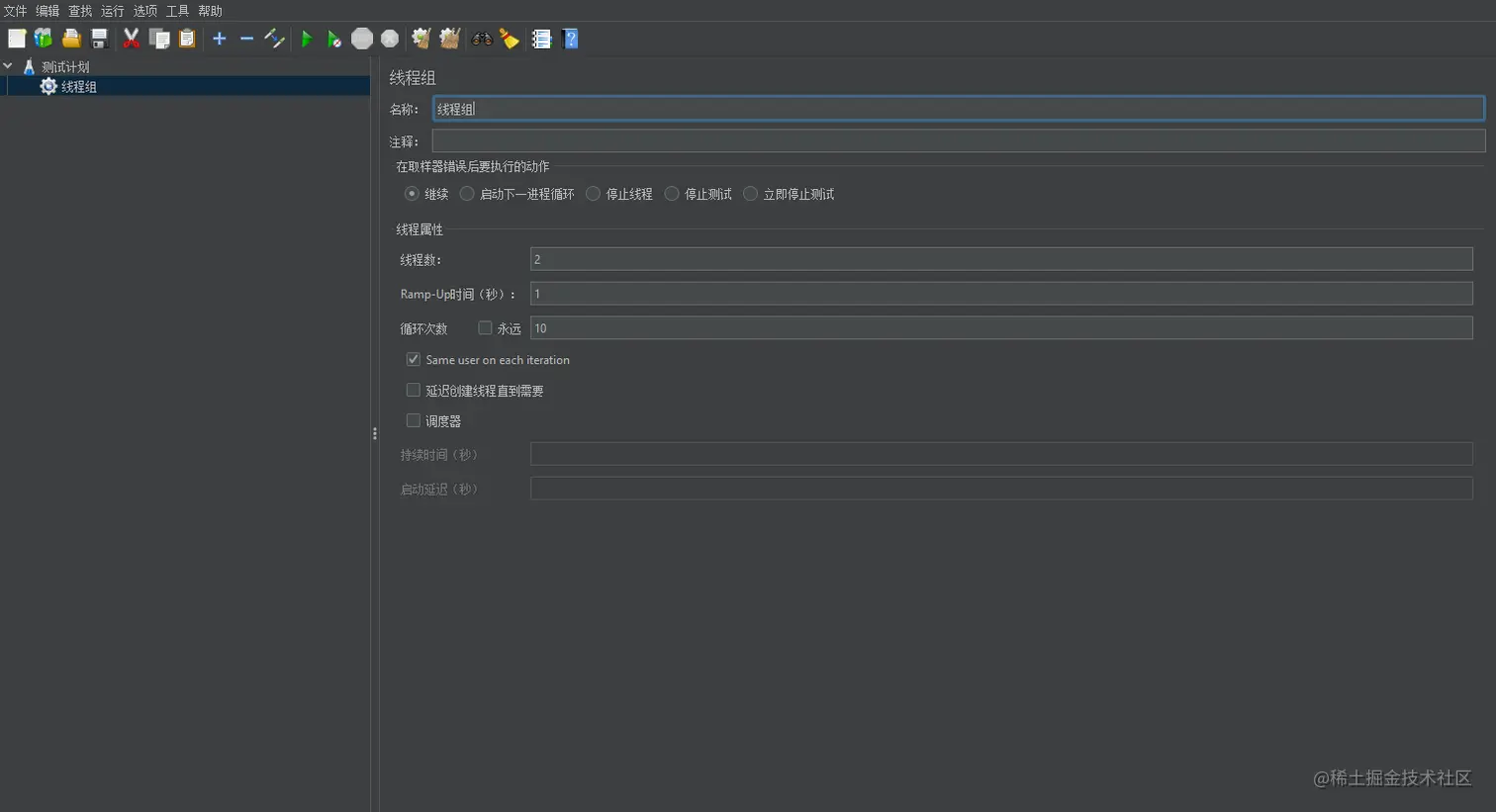This screenshot has height=812, width=1496.
Task: Start test without pauses icon
Action: click(x=334, y=39)
